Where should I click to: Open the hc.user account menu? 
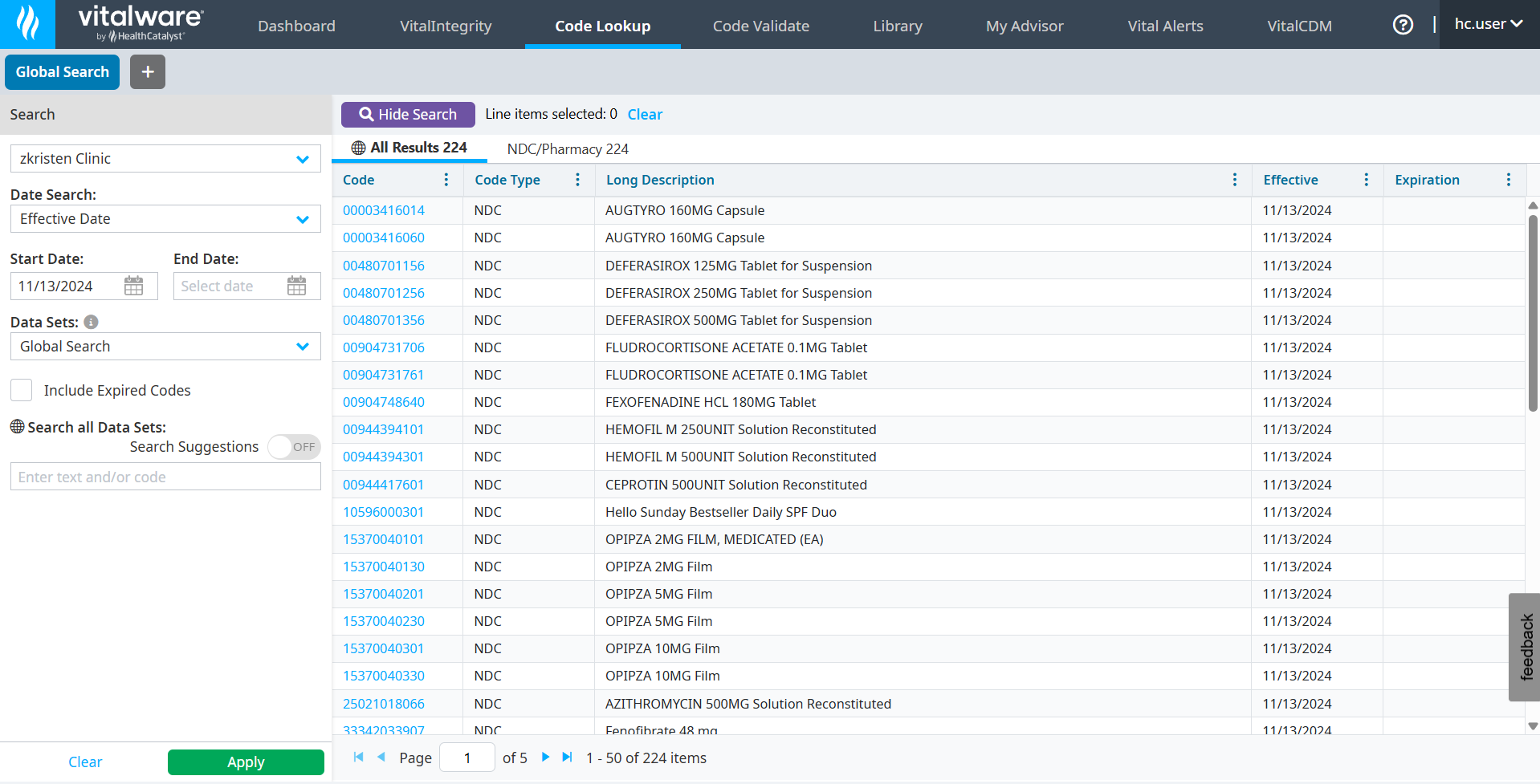[1488, 24]
